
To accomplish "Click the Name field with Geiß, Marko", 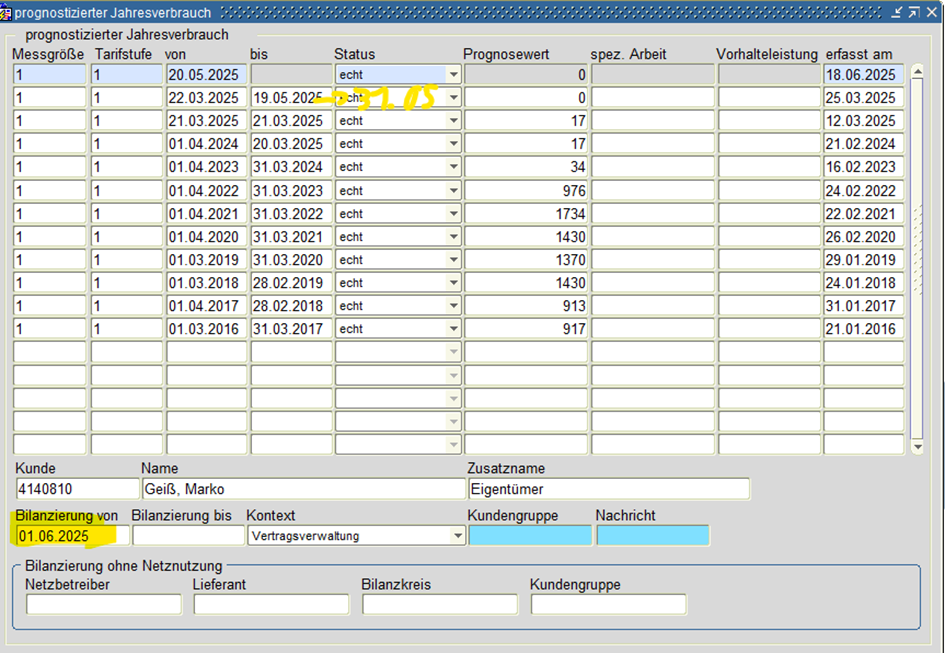I will point(302,489).
